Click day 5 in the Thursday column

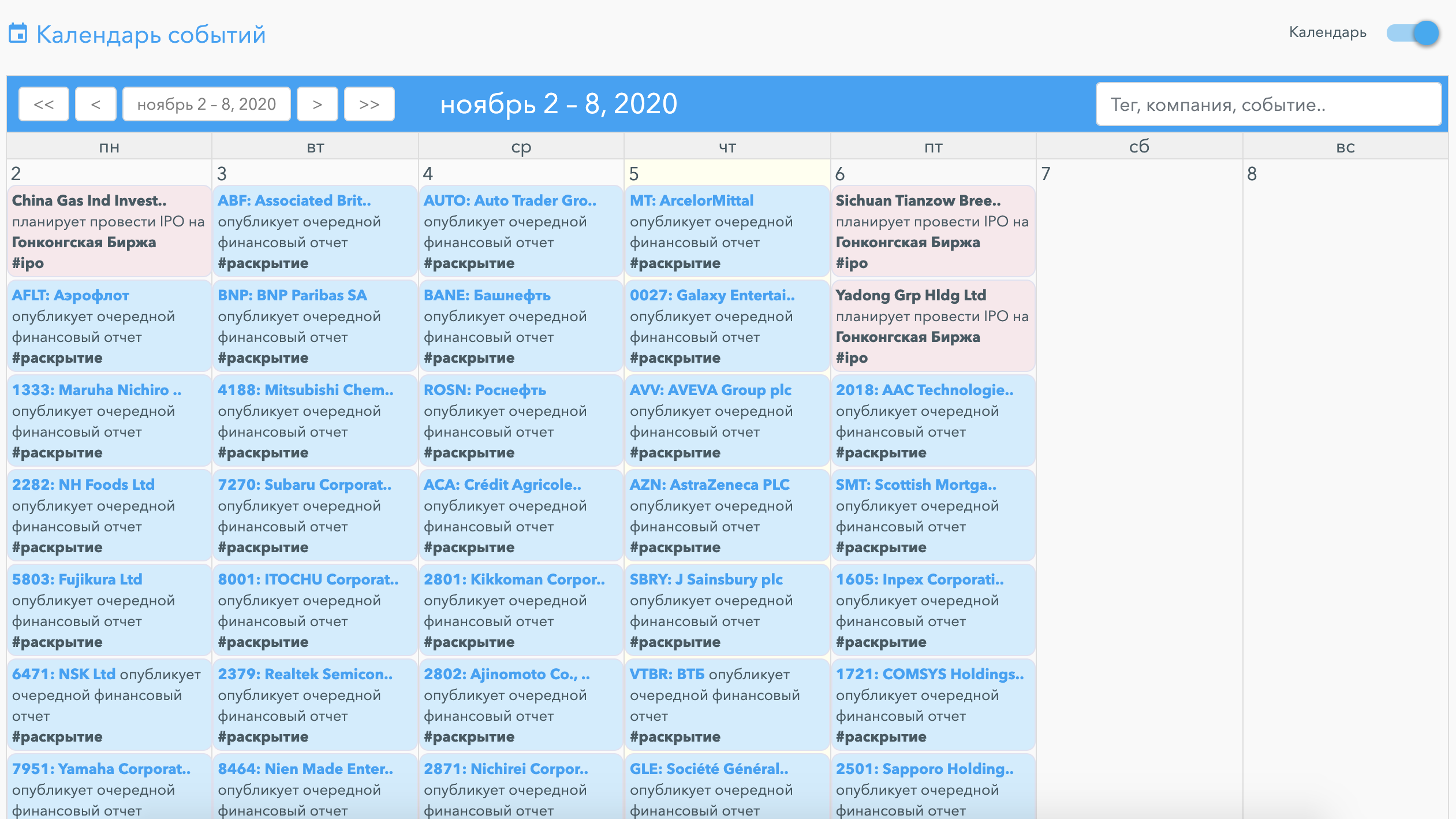coord(634,174)
